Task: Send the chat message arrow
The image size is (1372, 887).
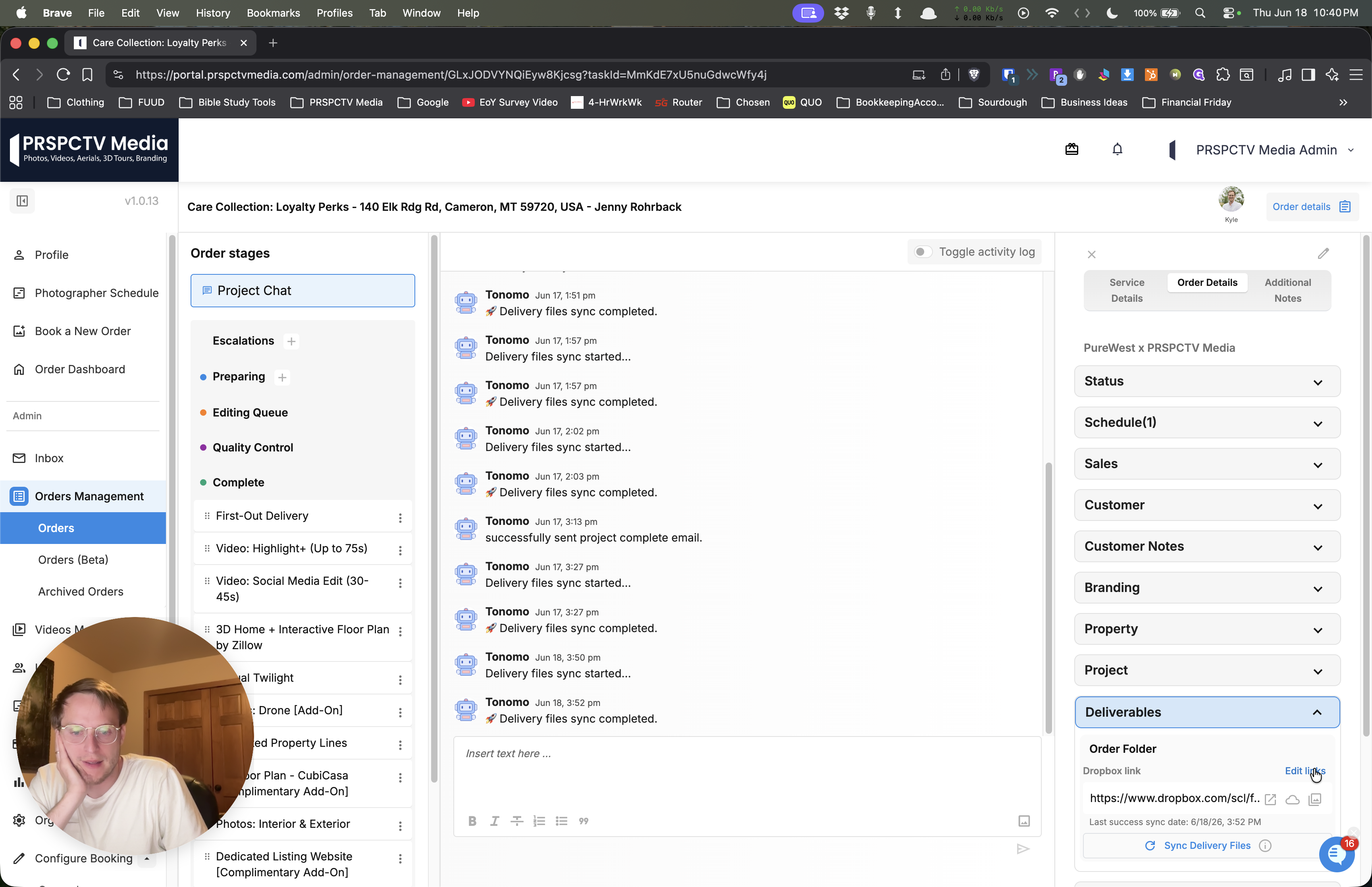Action: pos(1023,848)
